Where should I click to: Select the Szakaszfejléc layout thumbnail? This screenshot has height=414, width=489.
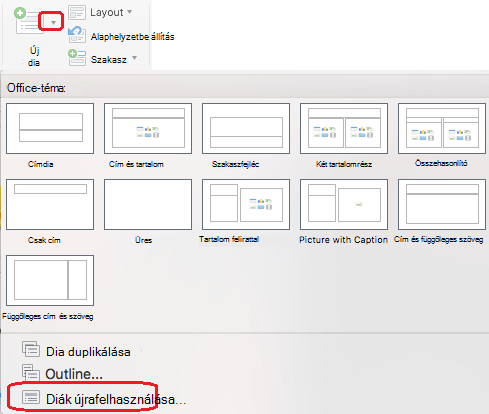246,128
